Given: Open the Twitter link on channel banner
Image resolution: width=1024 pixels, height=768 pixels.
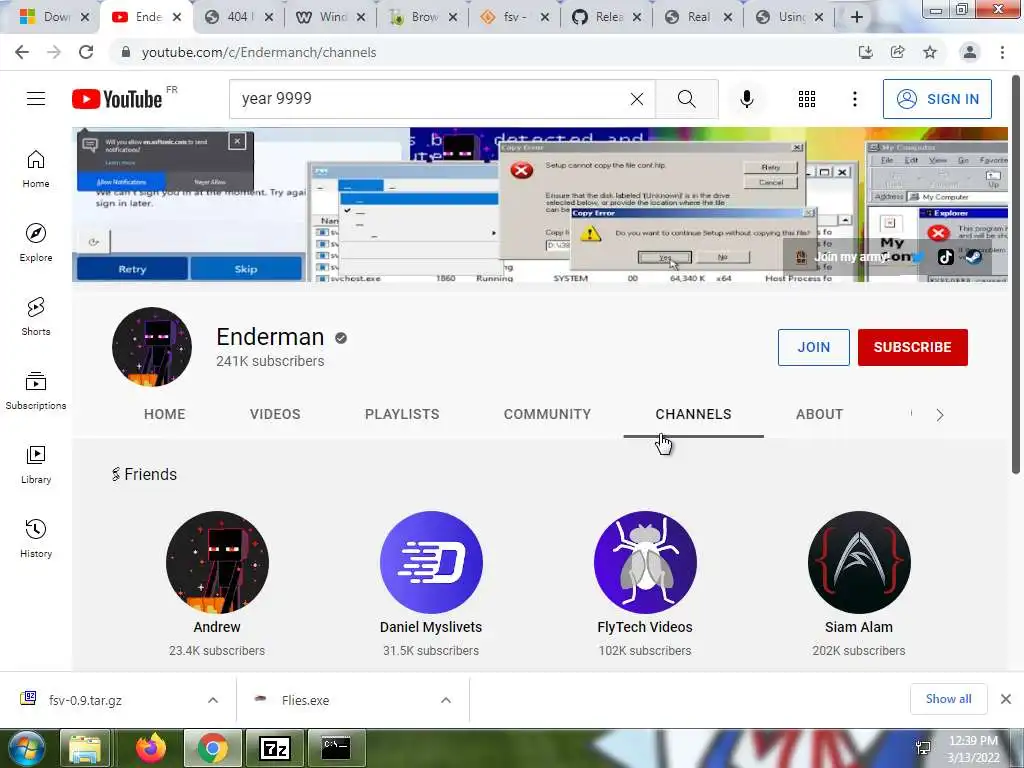Looking at the screenshot, I should [x=918, y=257].
